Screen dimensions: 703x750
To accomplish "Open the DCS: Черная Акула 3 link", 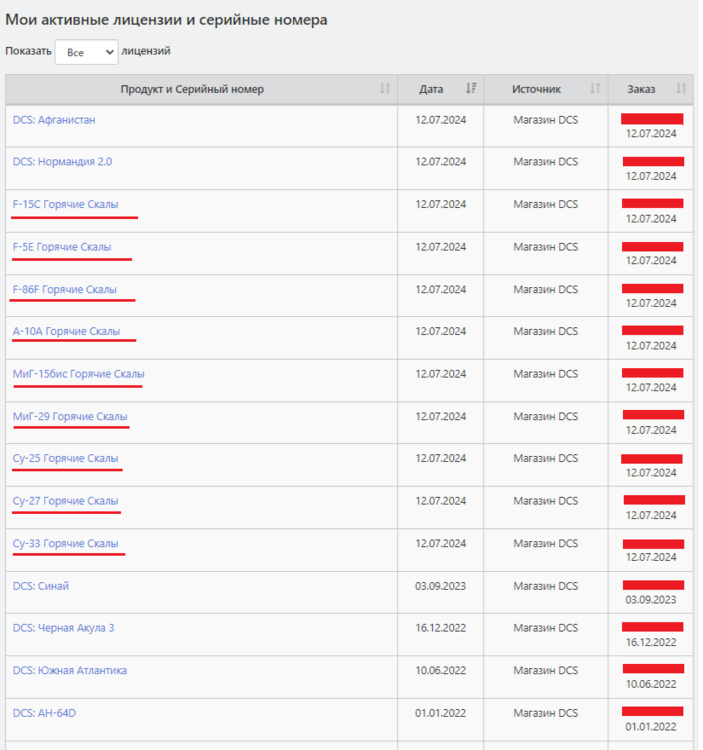I will point(63,628).
